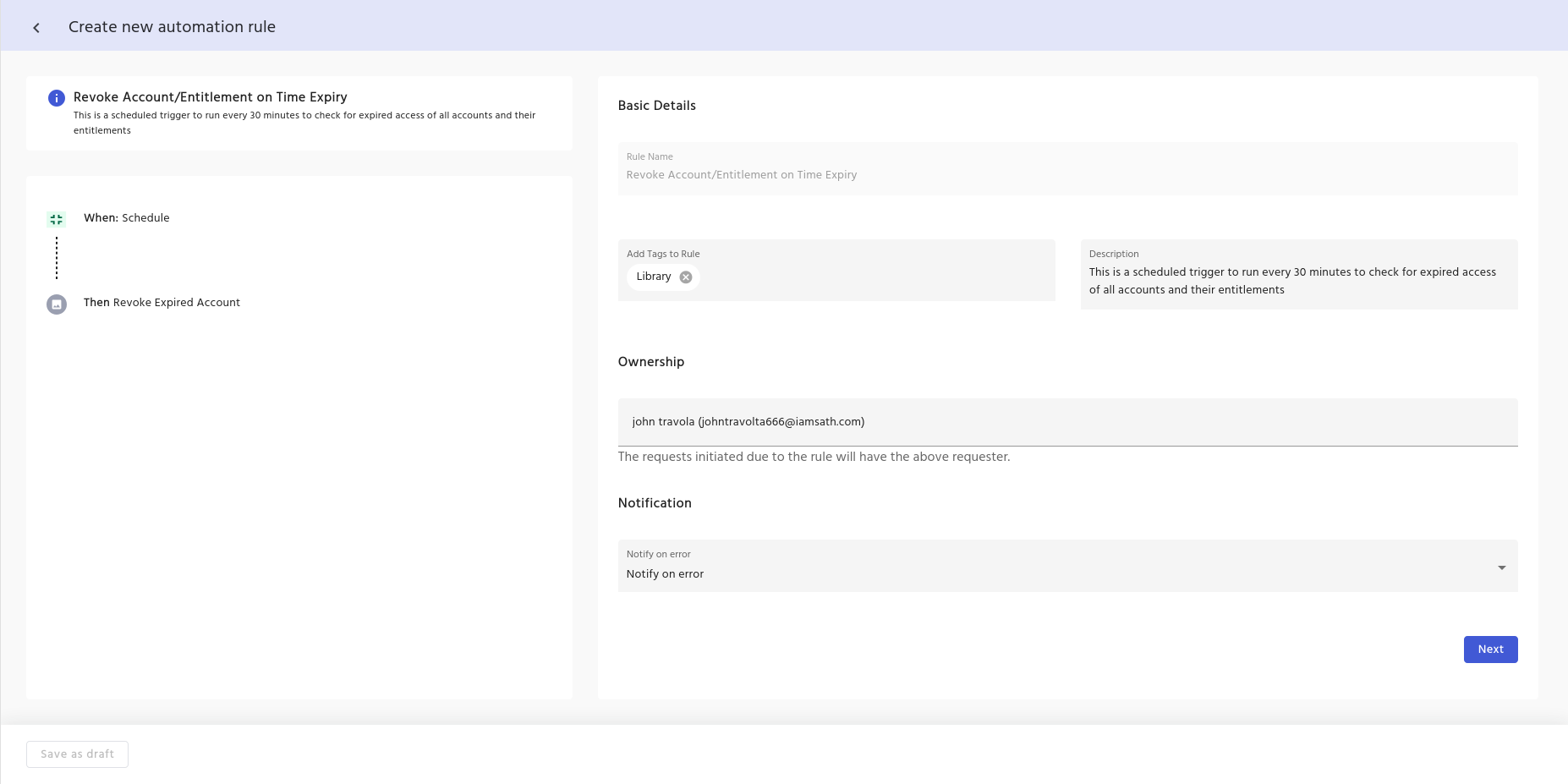Click the Save as draft button

[77, 754]
